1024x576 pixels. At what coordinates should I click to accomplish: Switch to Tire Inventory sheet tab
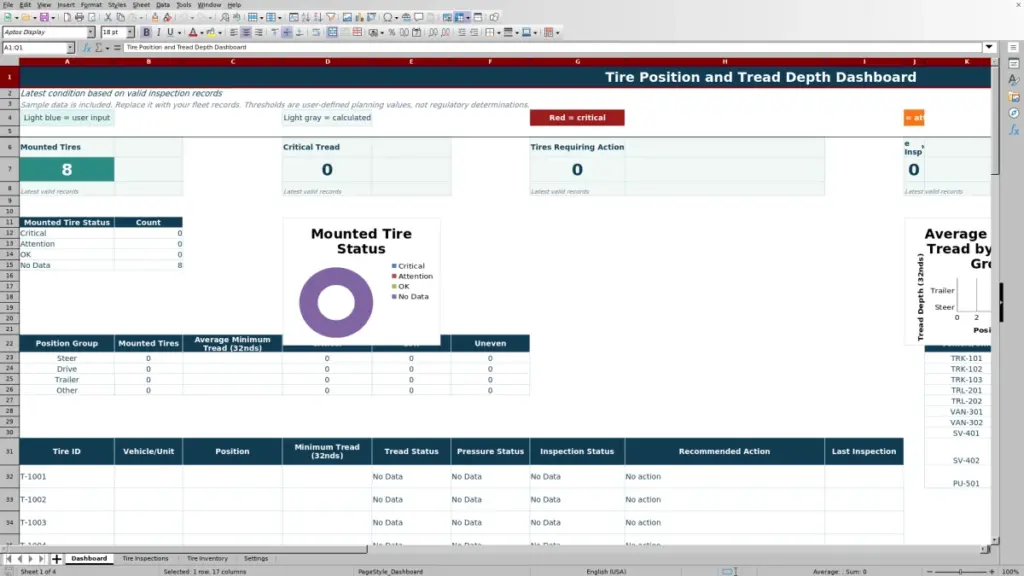coord(207,558)
